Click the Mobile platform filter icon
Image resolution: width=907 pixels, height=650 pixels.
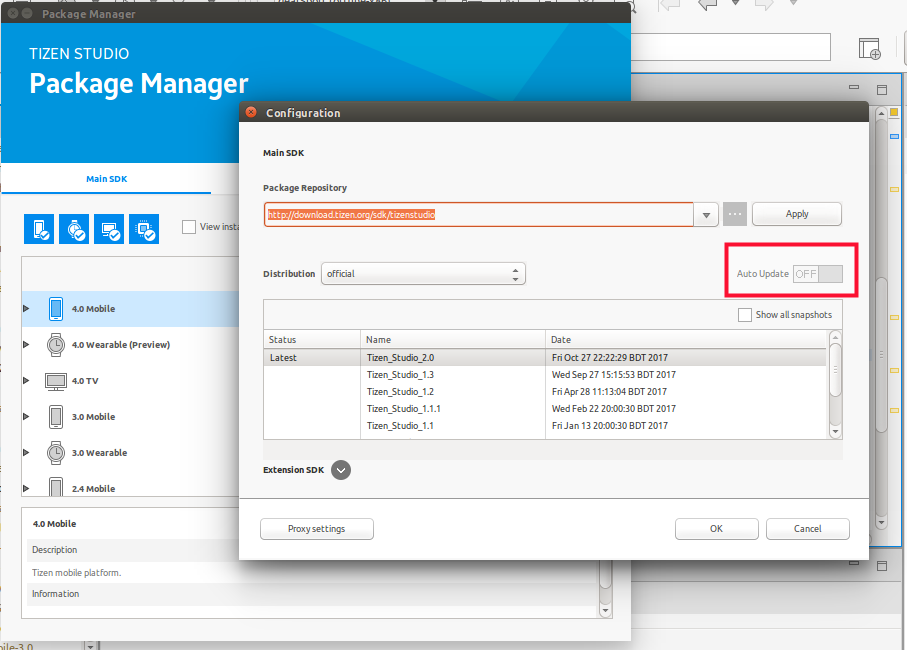[x=39, y=229]
